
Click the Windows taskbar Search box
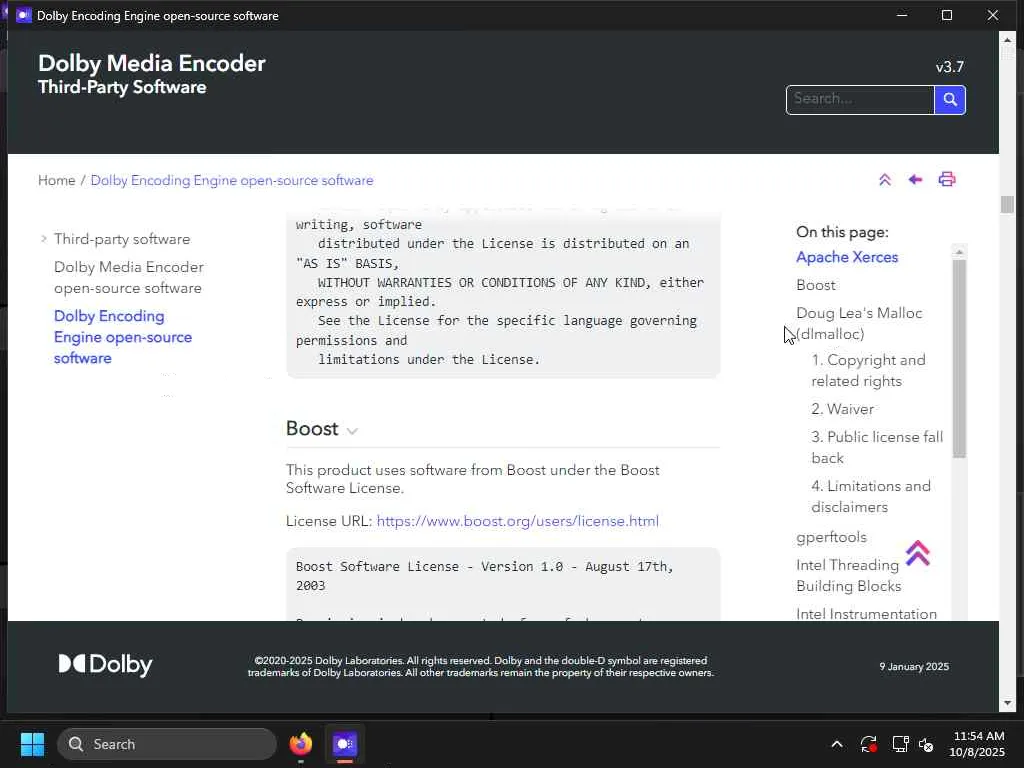coord(167,744)
